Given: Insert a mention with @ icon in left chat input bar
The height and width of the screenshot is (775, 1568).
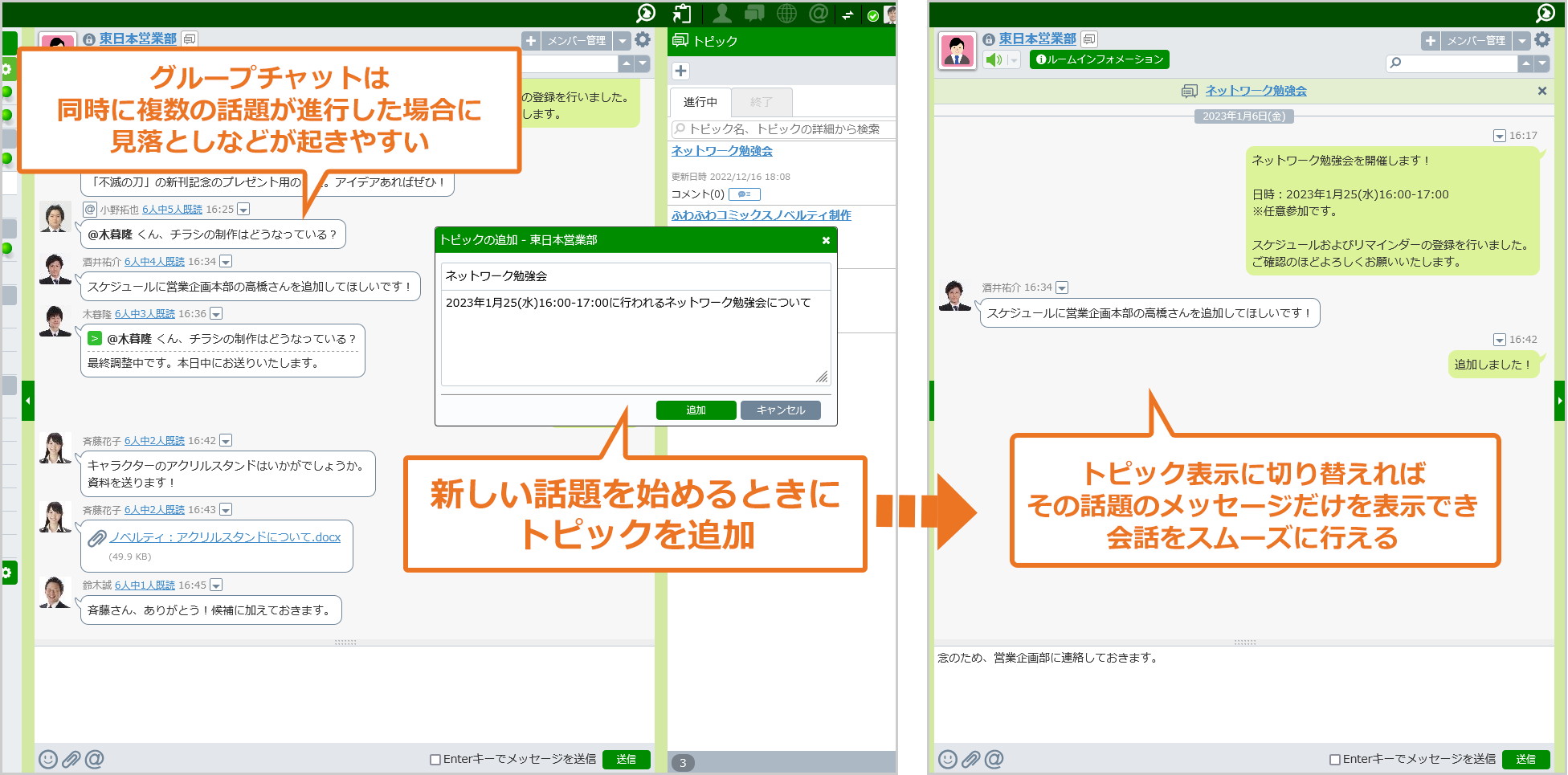Looking at the screenshot, I should 95,759.
